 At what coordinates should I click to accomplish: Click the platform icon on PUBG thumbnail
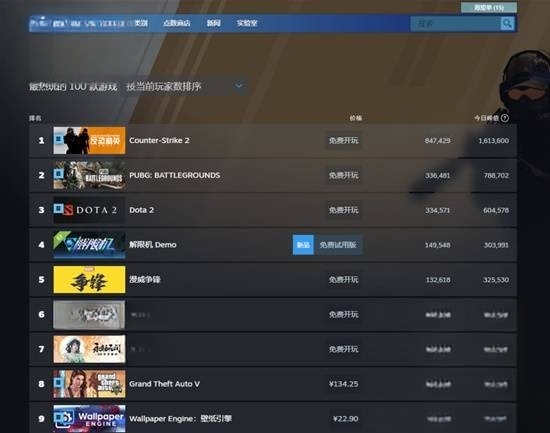pos(59,174)
